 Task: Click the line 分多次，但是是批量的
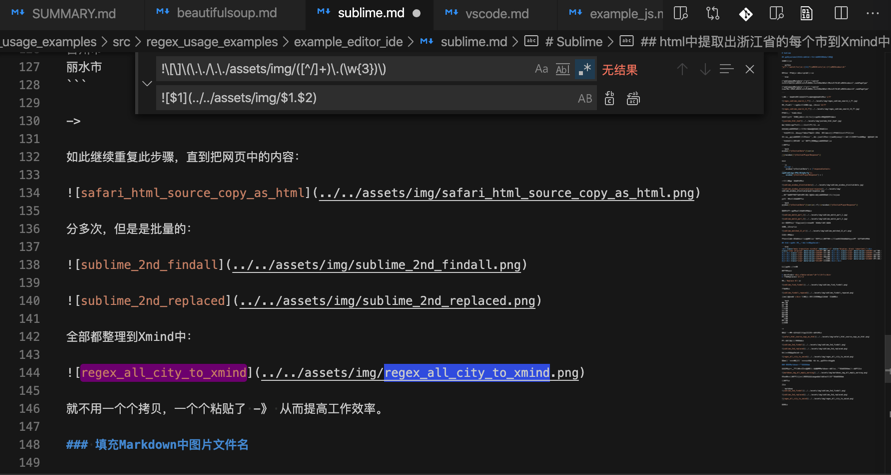tap(129, 229)
